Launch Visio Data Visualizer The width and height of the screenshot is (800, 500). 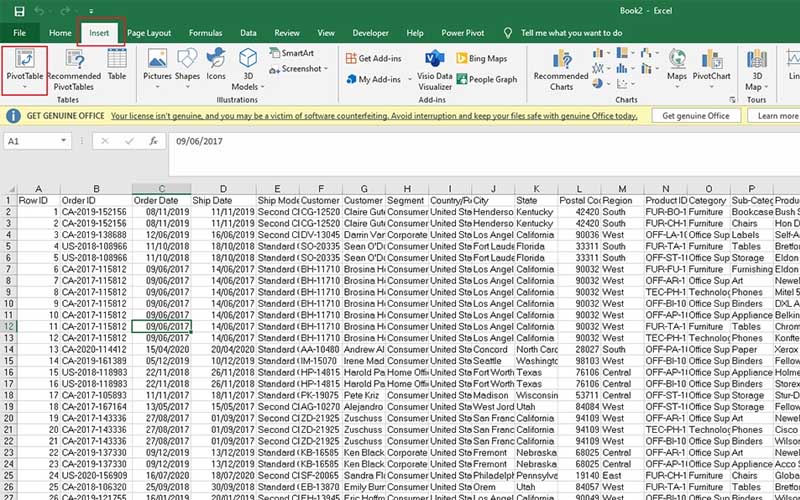pyautogui.click(x=435, y=70)
